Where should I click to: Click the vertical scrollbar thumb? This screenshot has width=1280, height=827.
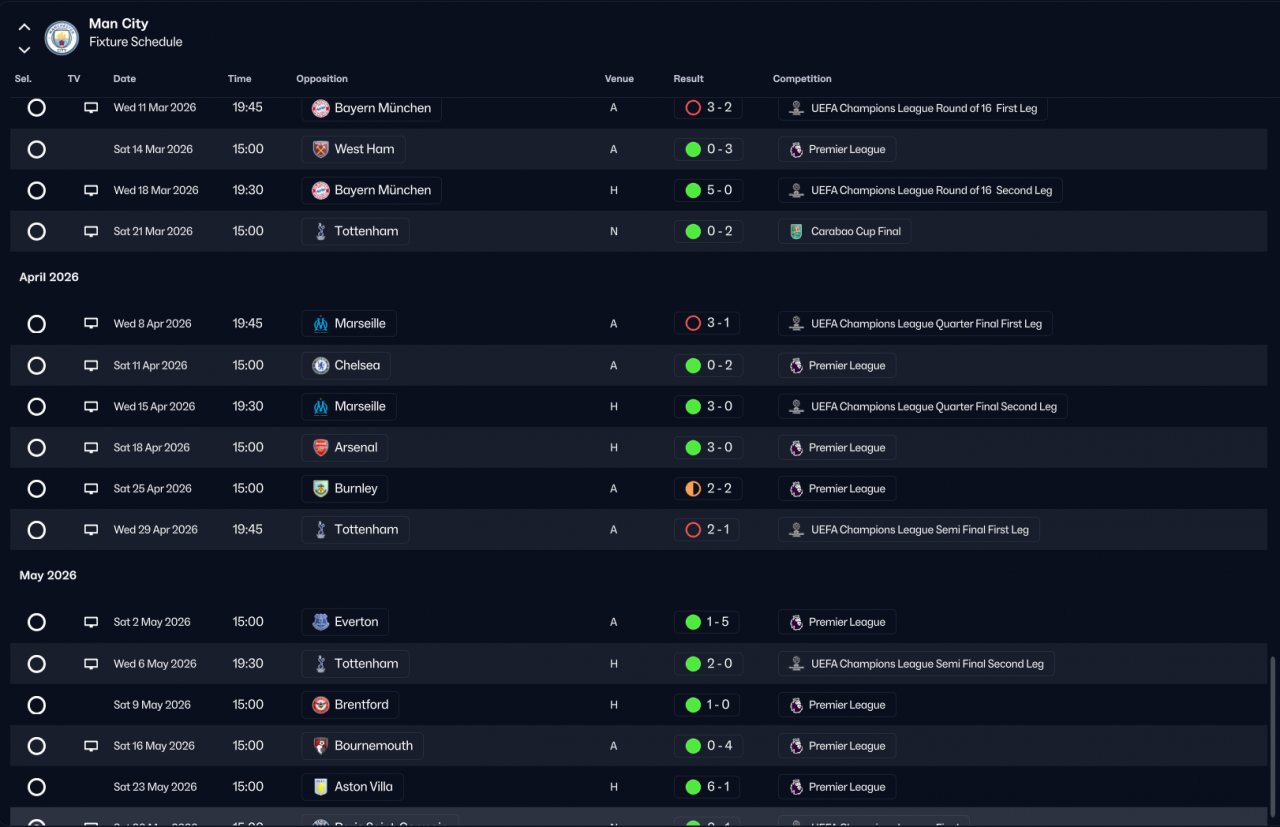click(x=1273, y=738)
